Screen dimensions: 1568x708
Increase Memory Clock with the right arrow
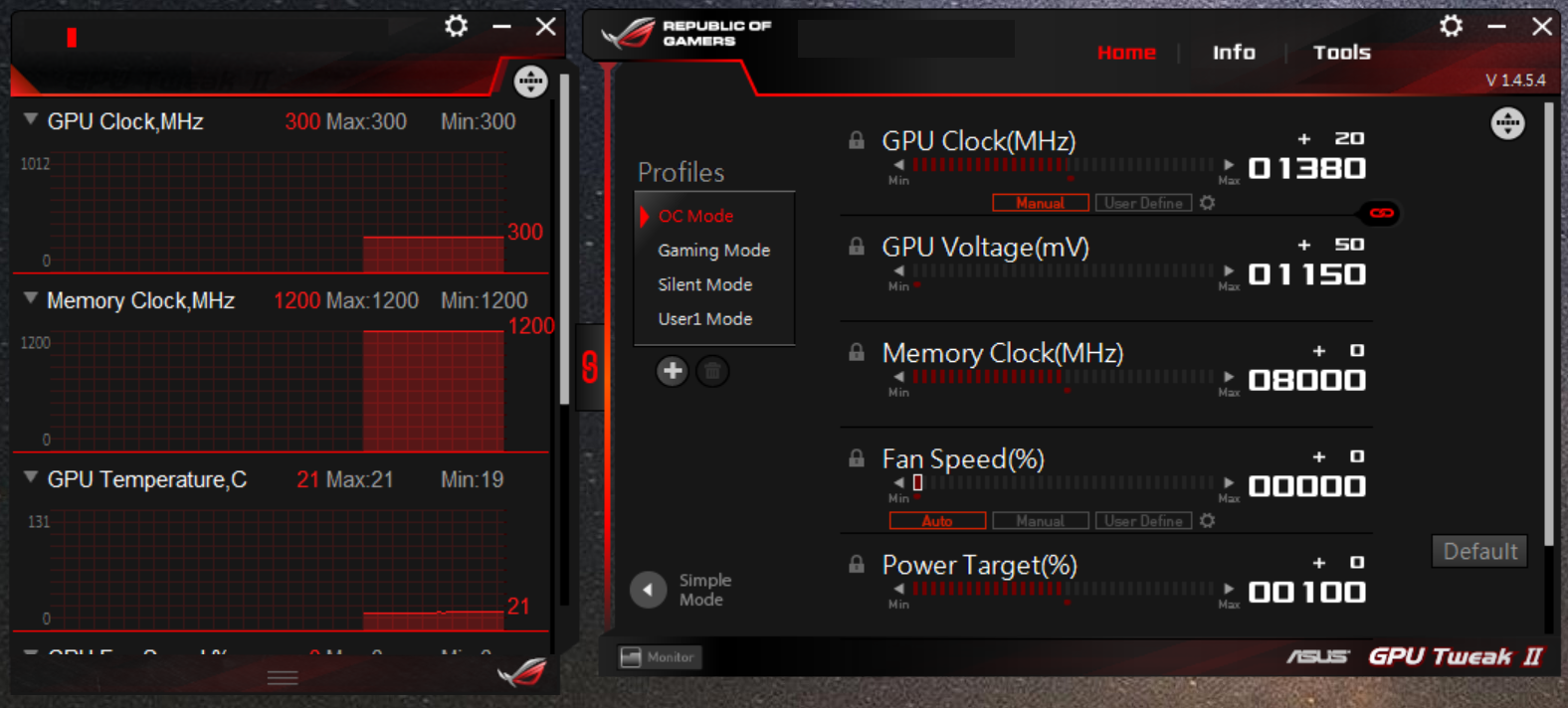[x=1229, y=377]
